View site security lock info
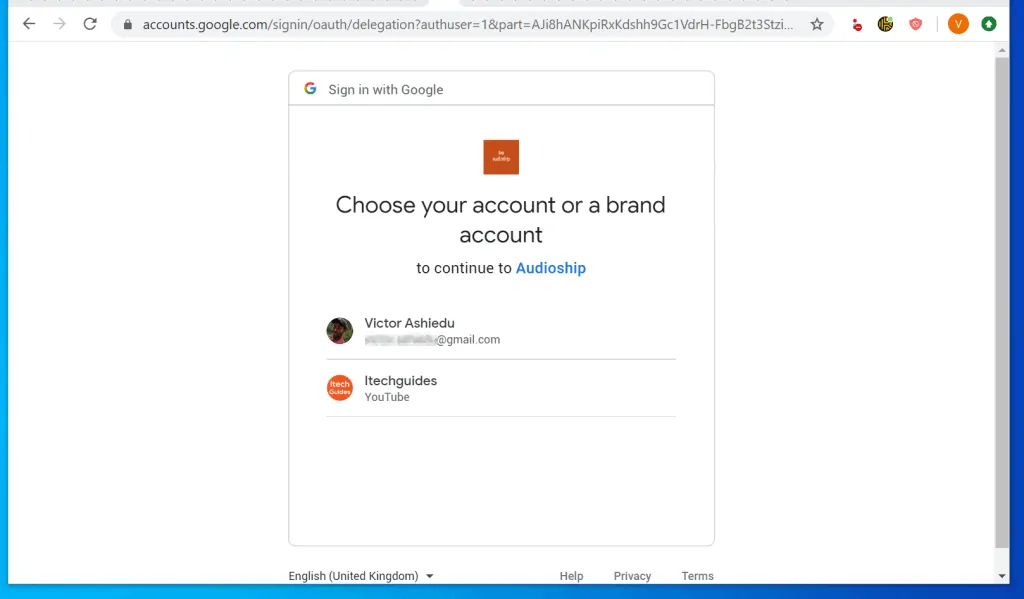The width and height of the screenshot is (1024, 599). (128, 25)
